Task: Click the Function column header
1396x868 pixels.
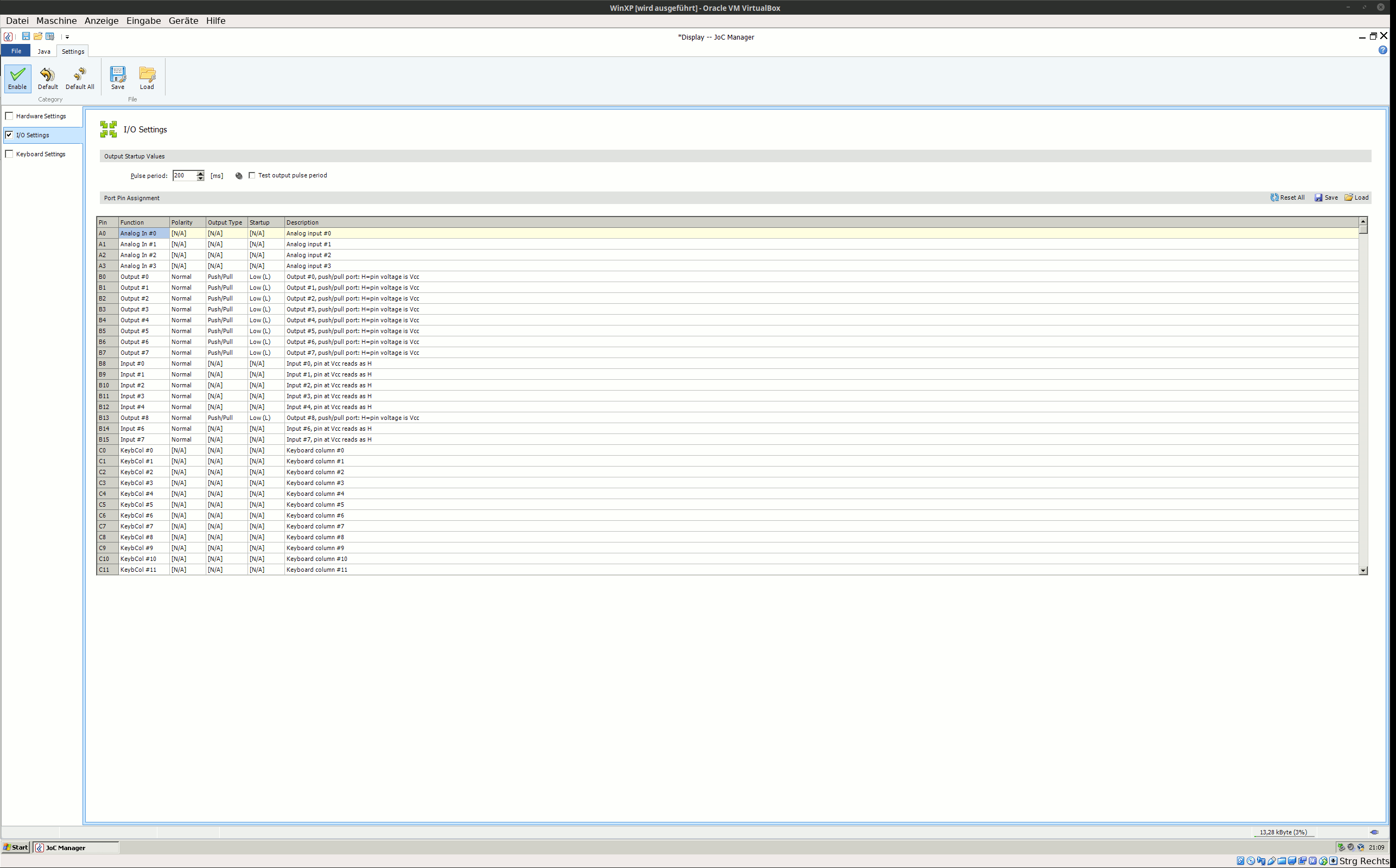Action: click(x=144, y=223)
